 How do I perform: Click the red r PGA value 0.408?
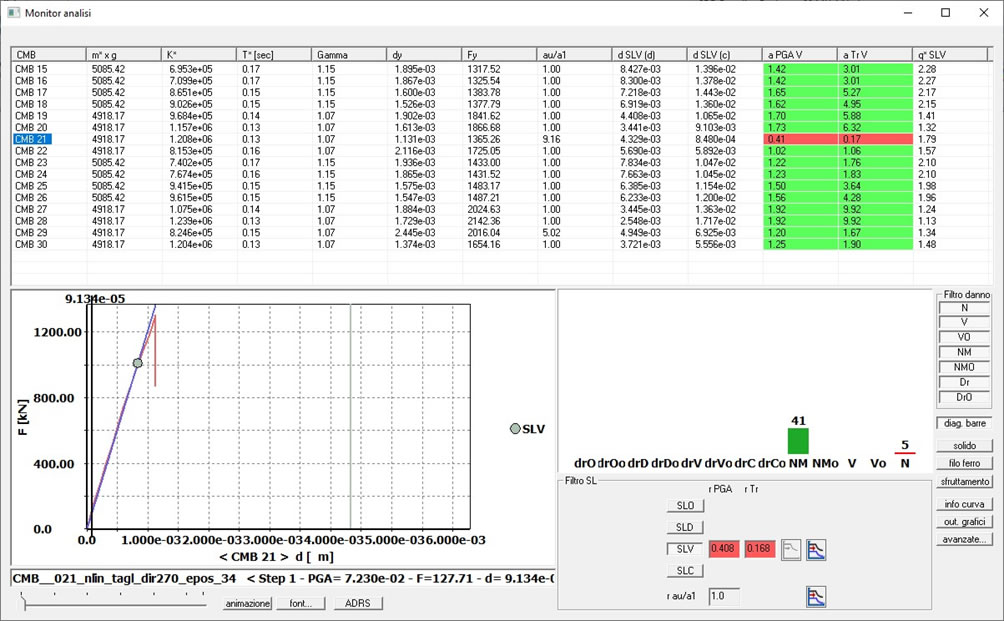pyautogui.click(x=724, y=549)
